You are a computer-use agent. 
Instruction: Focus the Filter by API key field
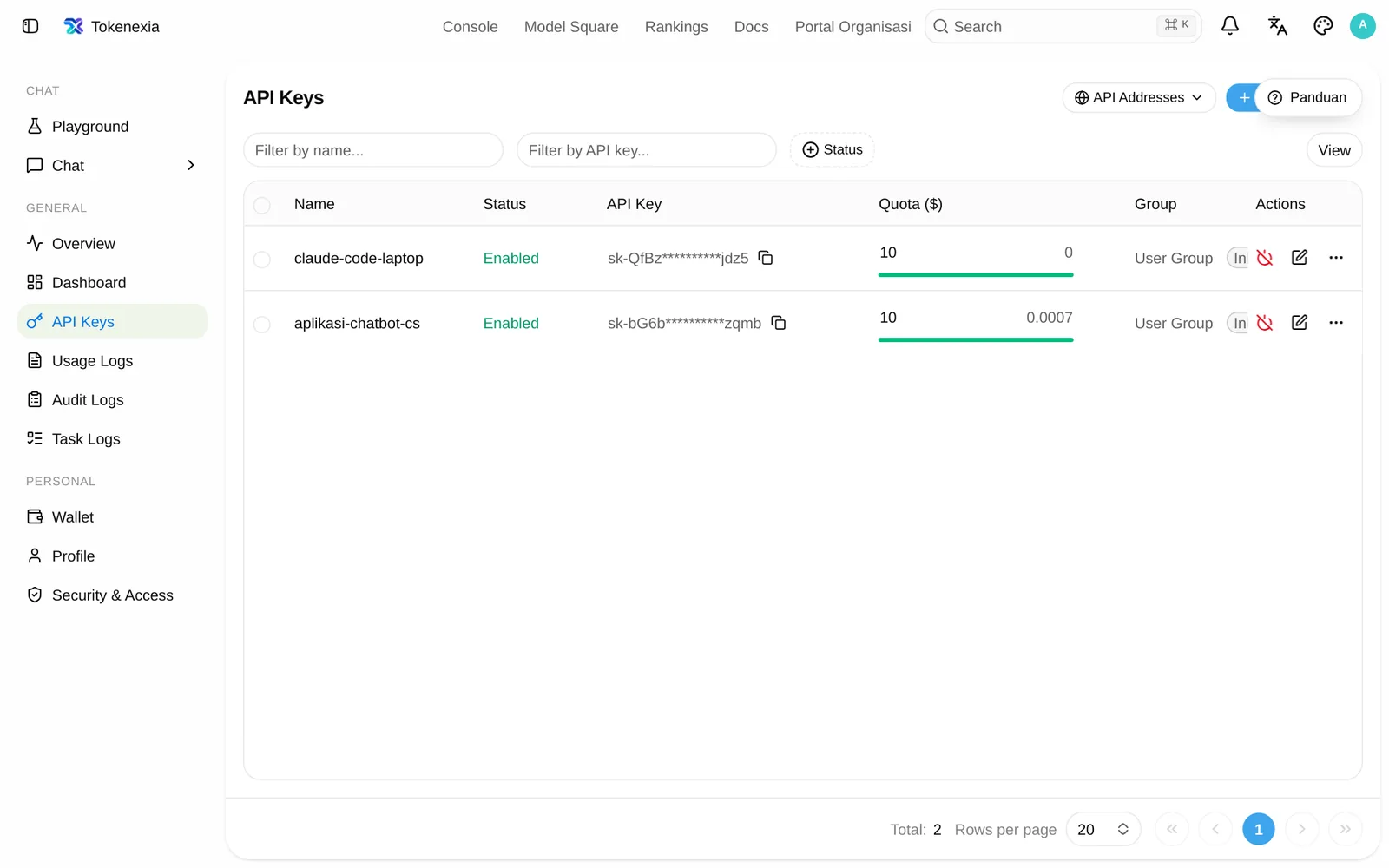[x=647, y=150]
